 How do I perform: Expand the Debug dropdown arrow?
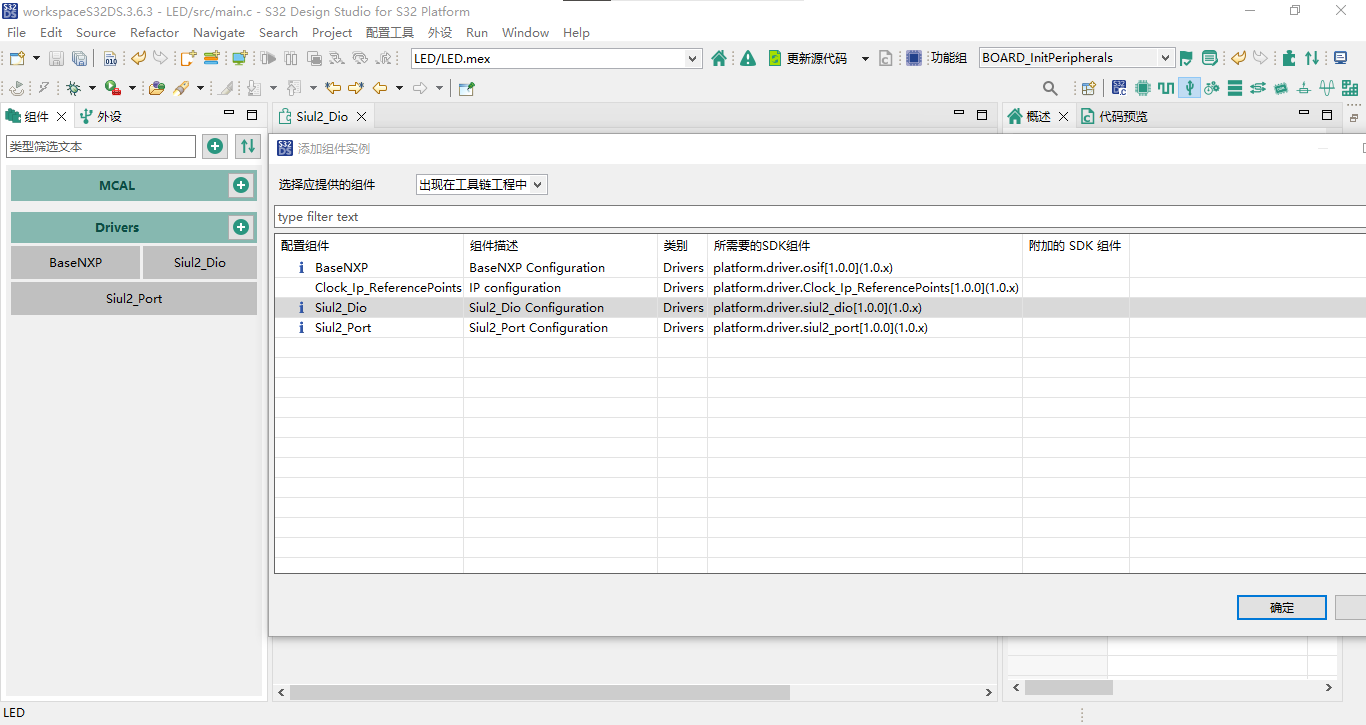coord(92,88)
